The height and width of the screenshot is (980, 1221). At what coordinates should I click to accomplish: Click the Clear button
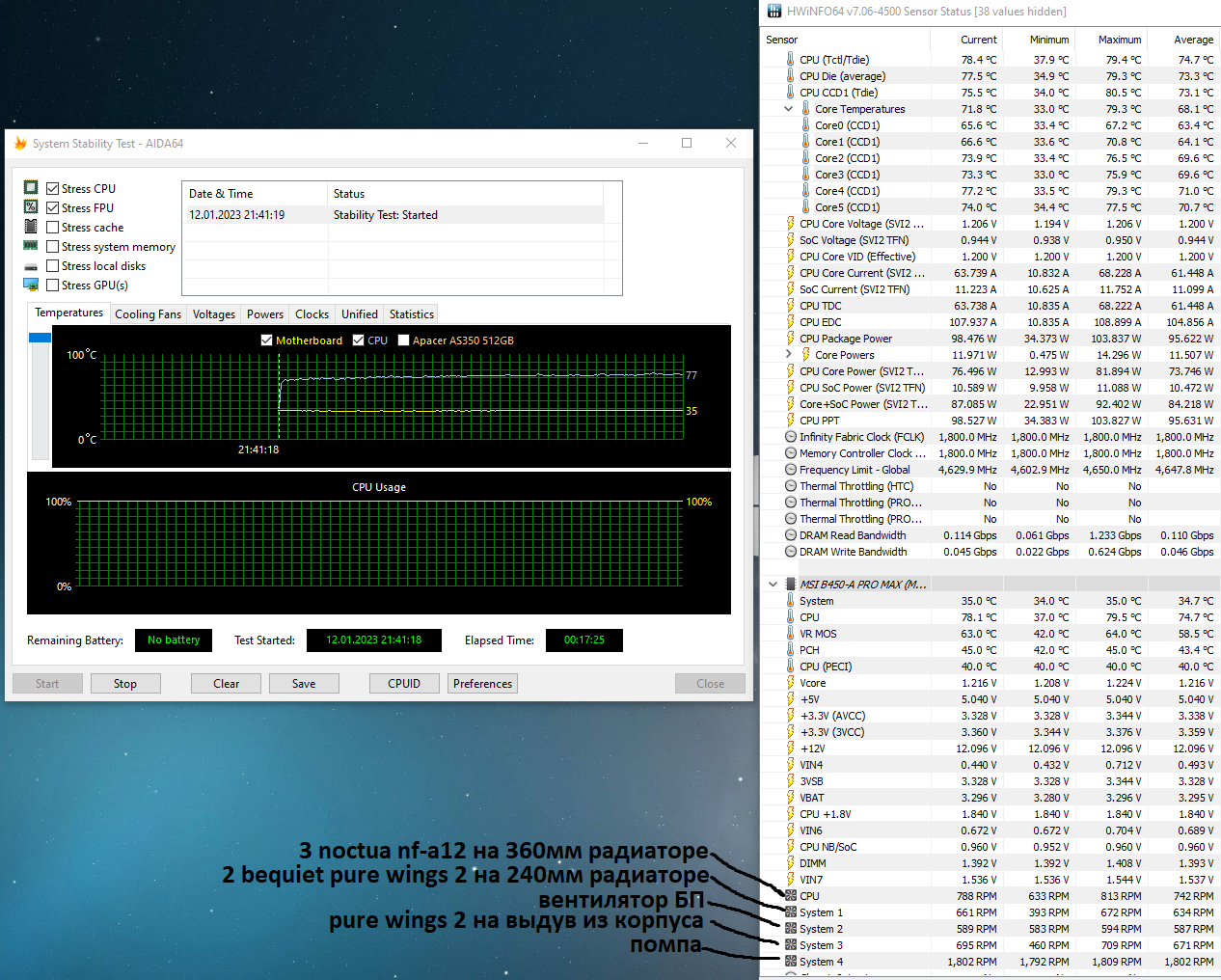[227, 684]
